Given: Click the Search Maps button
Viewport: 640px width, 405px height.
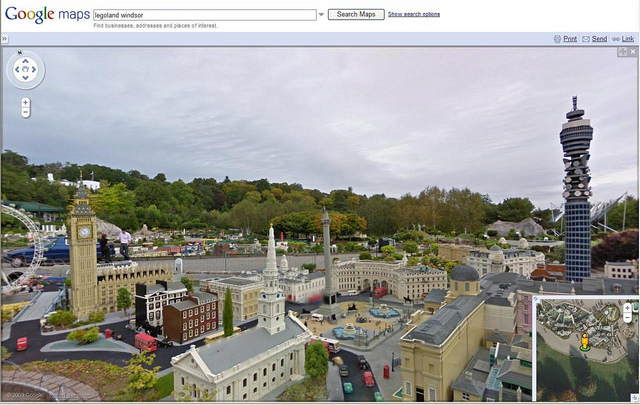Looking at the screenshot, I should point(356,15).
